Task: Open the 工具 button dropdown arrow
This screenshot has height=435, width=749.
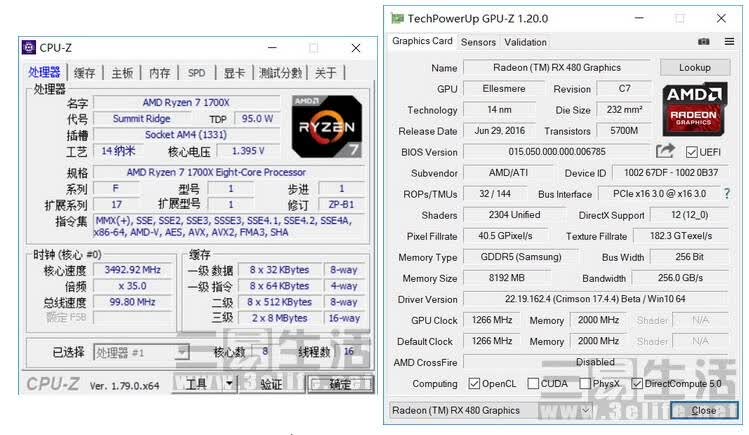Action: tap(229, 383)
